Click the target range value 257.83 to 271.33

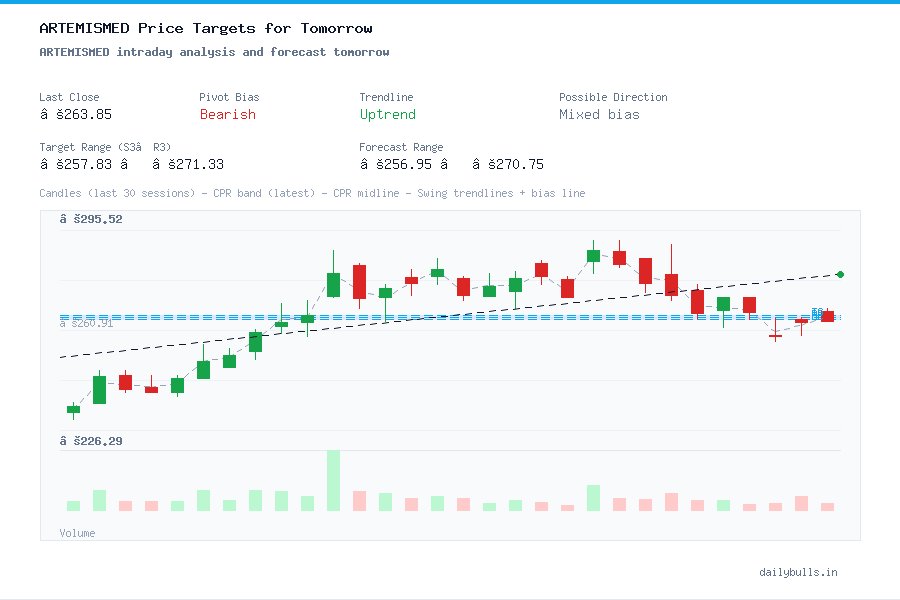(131, 164)
